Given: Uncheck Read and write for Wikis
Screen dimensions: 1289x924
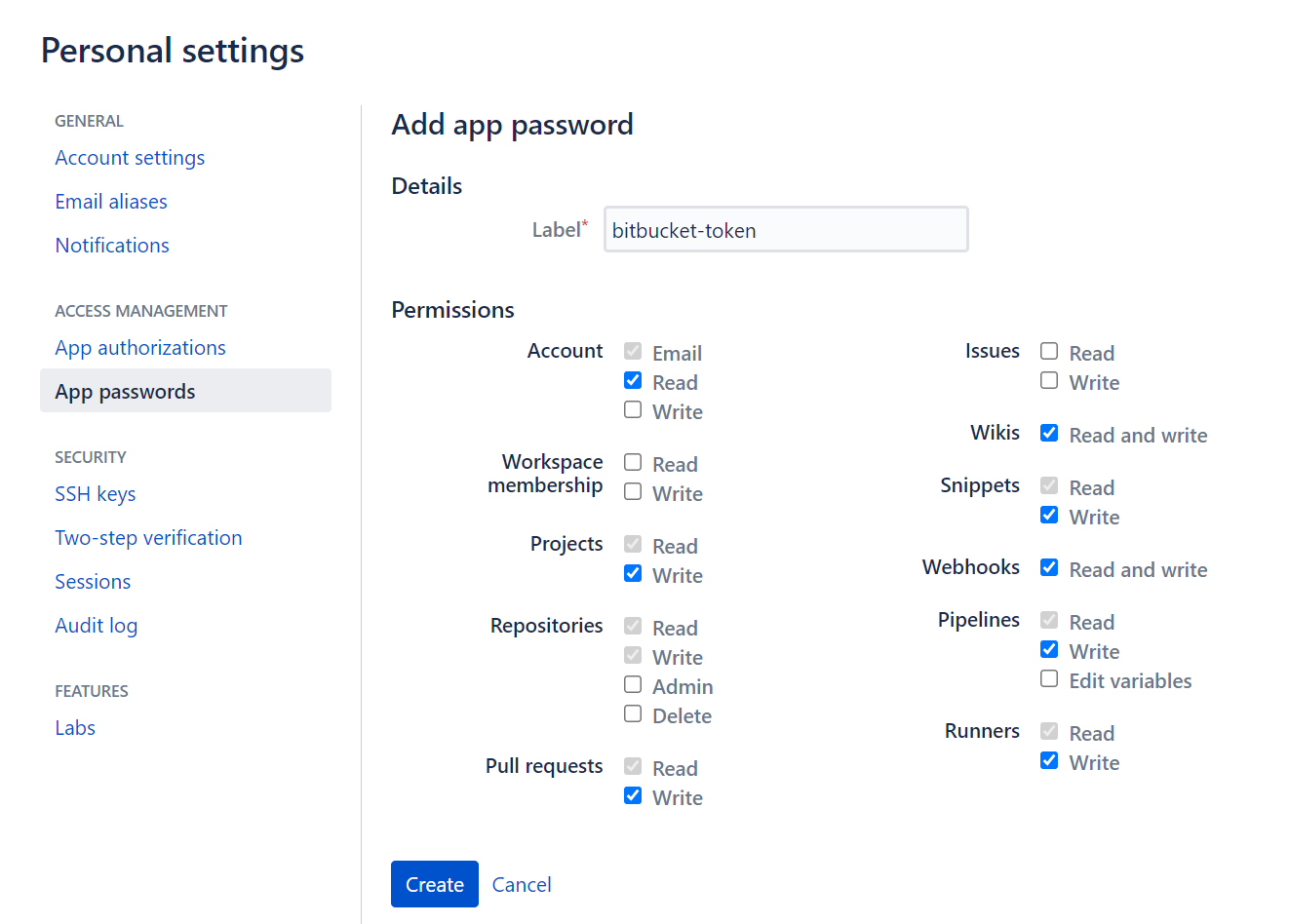Looking at the screenshot, I should point(1049,433).
